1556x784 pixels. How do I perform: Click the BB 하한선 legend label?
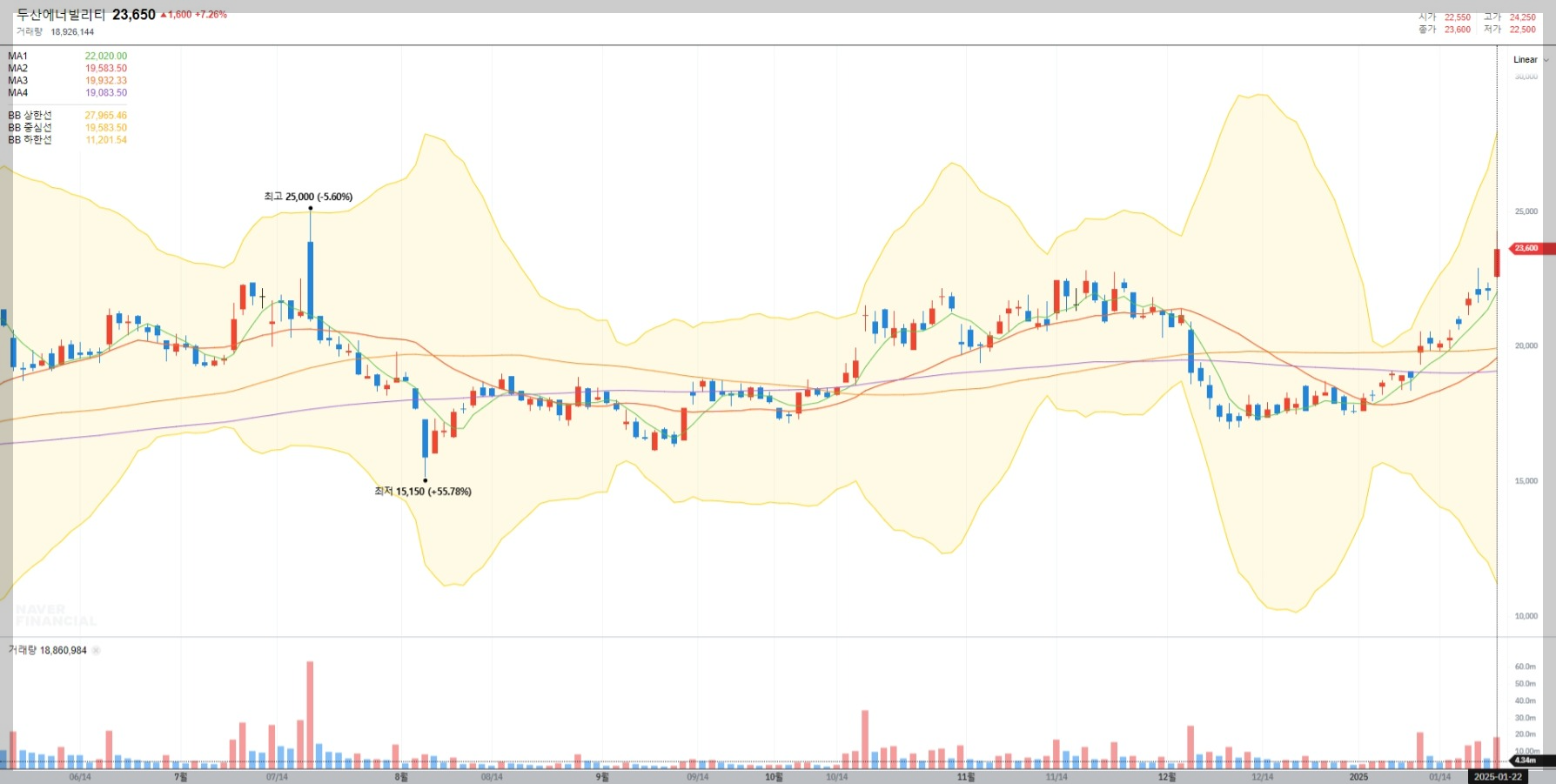coord(30,139)
